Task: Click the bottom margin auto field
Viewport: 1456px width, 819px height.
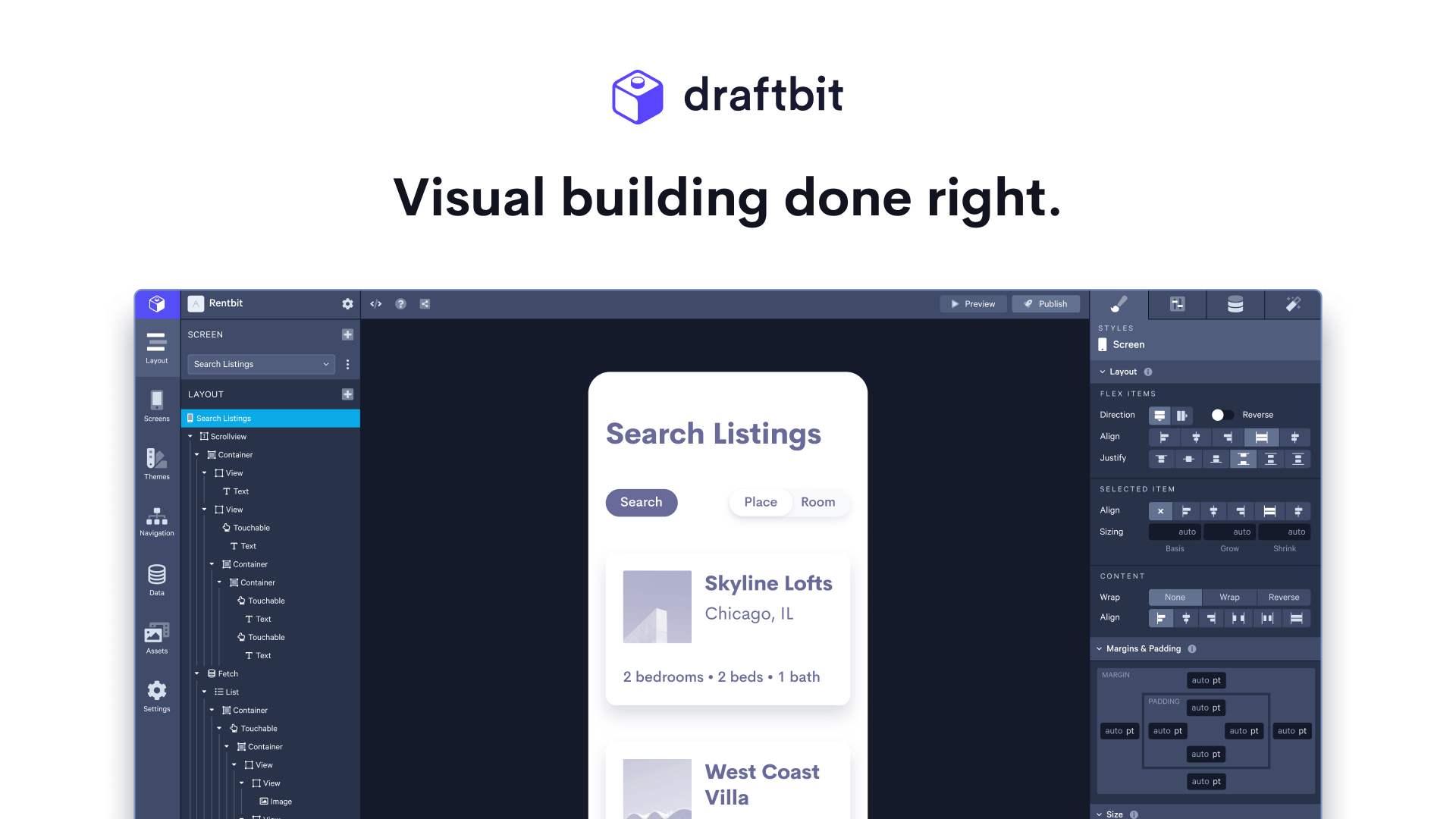Action: pos(1206,781)
